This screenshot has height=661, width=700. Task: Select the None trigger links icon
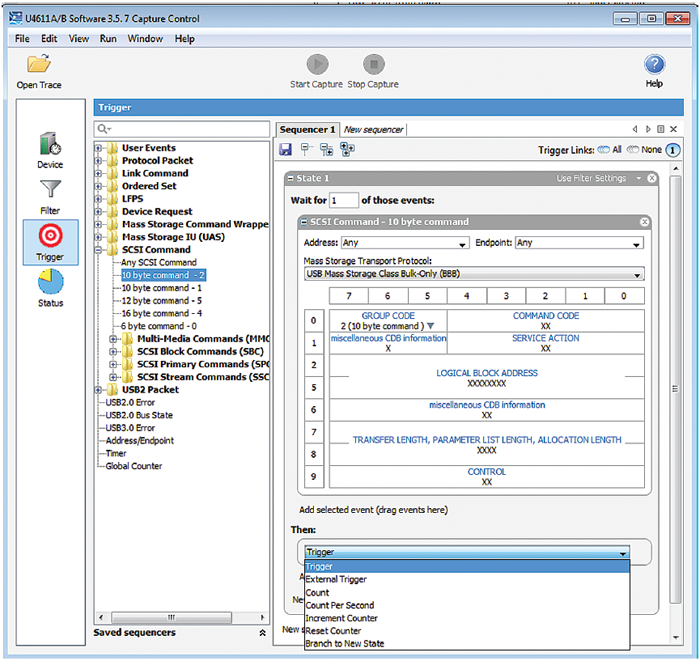633,150
